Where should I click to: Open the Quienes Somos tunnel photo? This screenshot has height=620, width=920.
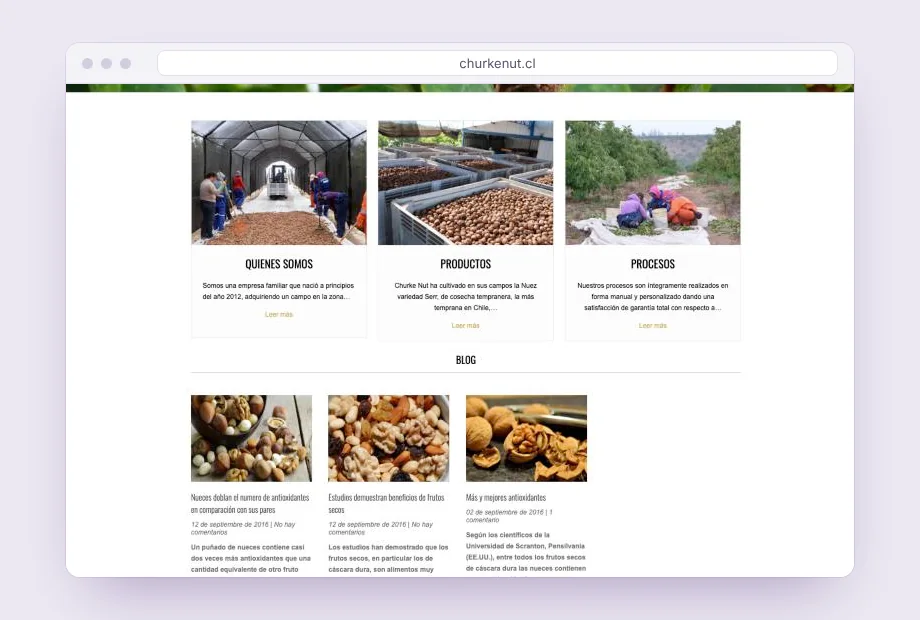(x=279, y=182)
